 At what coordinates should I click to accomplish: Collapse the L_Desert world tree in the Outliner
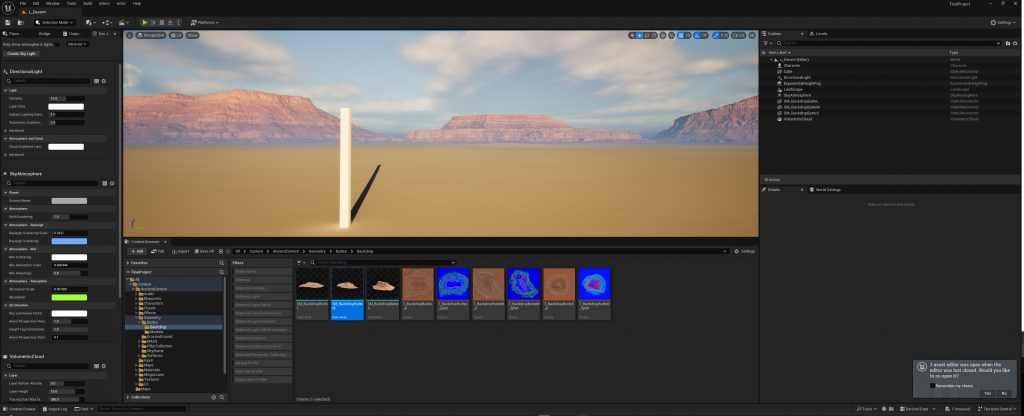(771, 59)
